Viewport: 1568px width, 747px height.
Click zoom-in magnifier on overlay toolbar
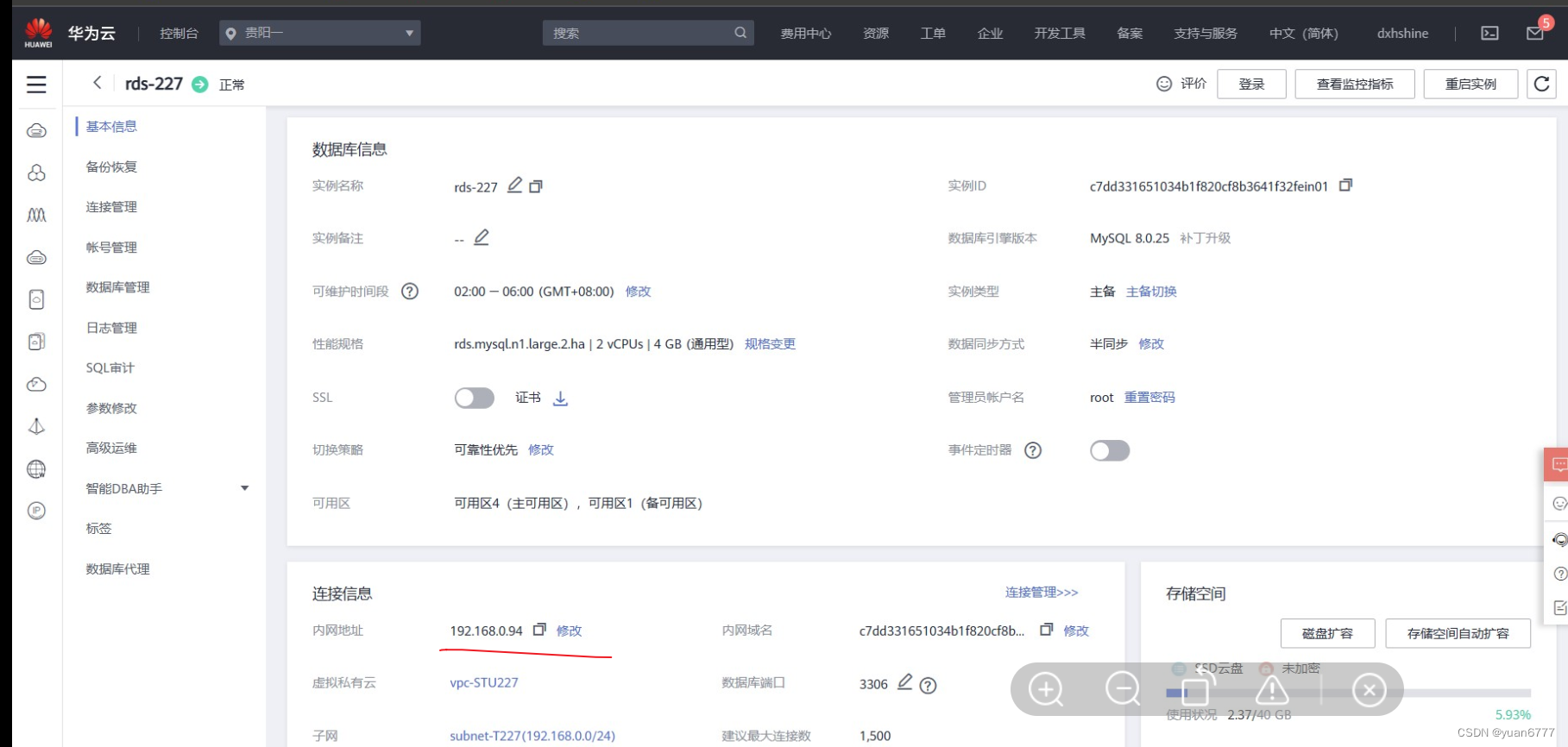[x=1046, y=689]
